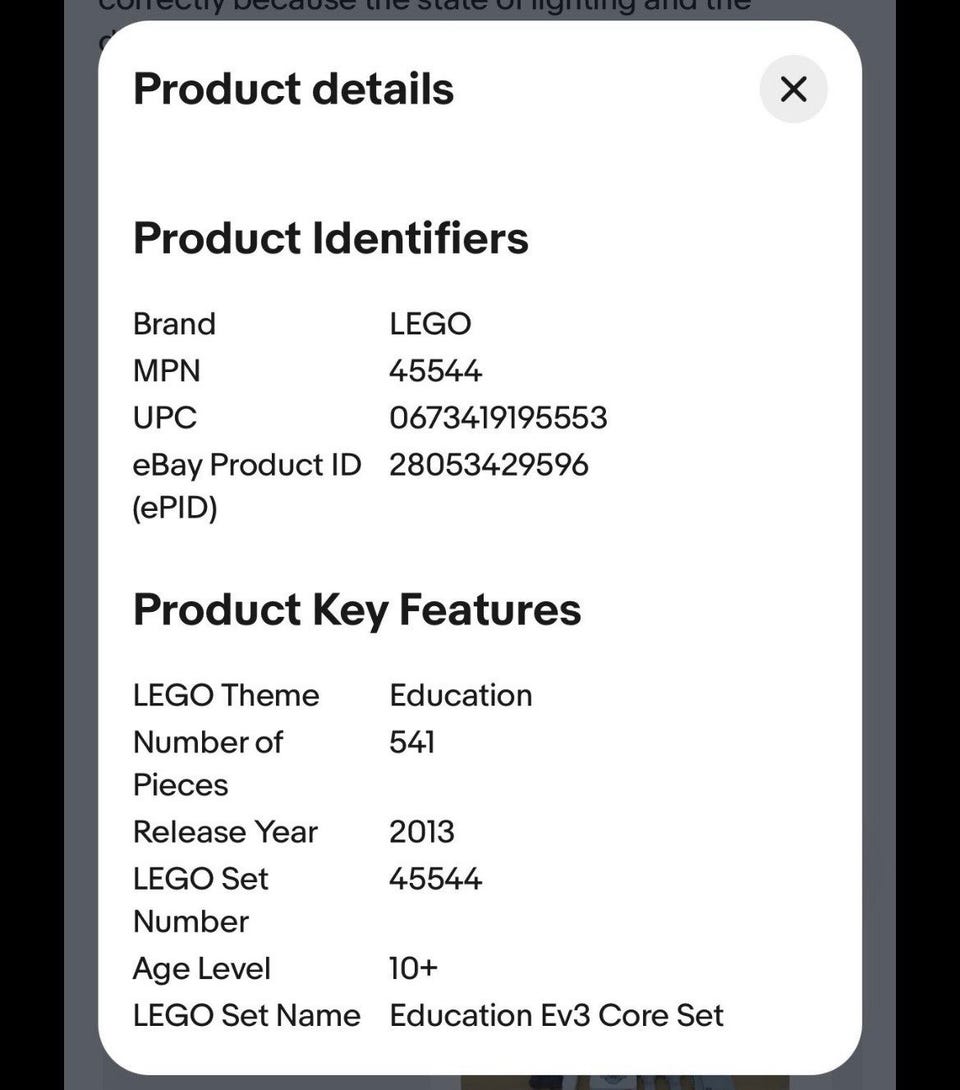The height and width of the screenshot is (1090, 960).
Task: Select the Brand value LEGO
Action: pos(430,324)
